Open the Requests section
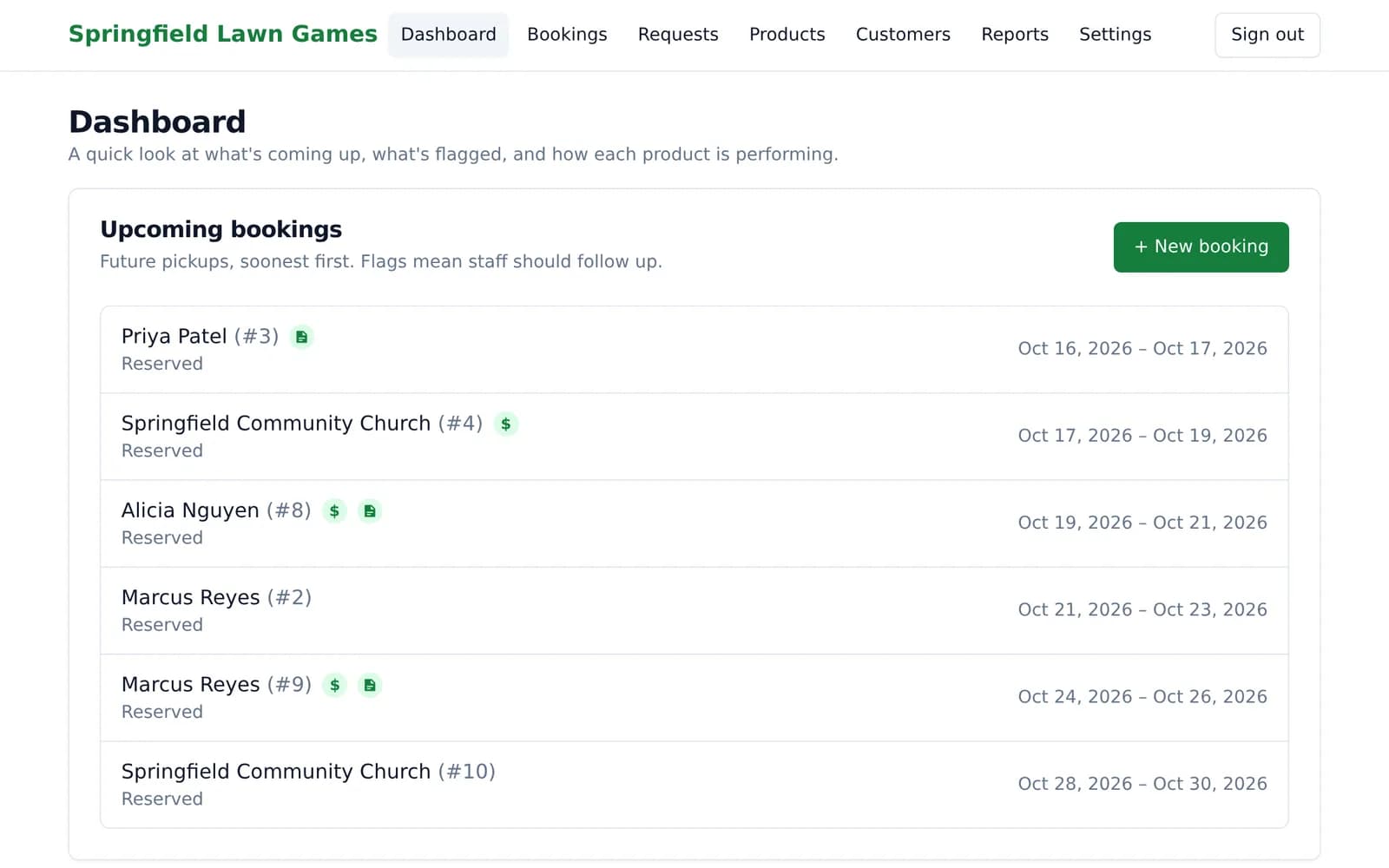 coord(678,35)
